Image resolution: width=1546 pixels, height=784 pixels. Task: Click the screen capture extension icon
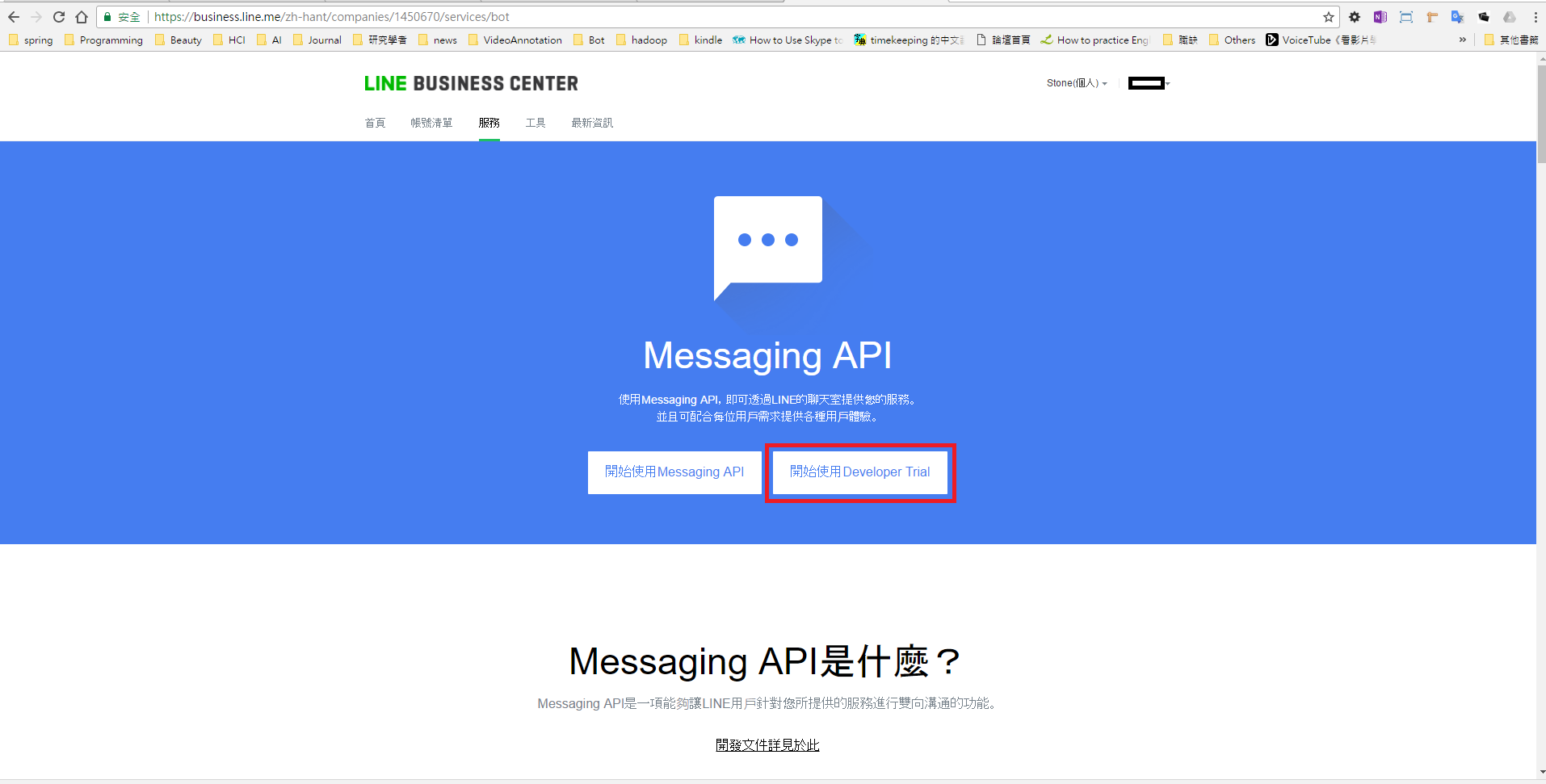click(1406, 17)
